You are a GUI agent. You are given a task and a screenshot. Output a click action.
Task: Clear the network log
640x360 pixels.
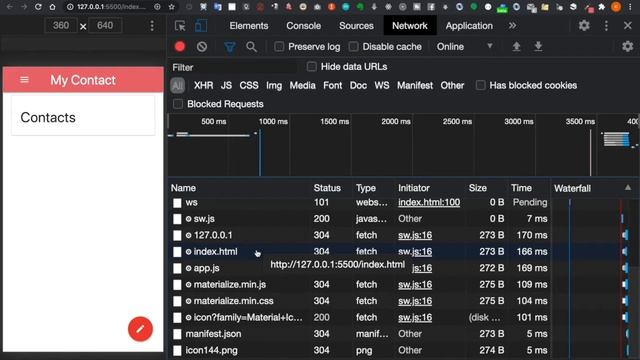pos(202,47)
